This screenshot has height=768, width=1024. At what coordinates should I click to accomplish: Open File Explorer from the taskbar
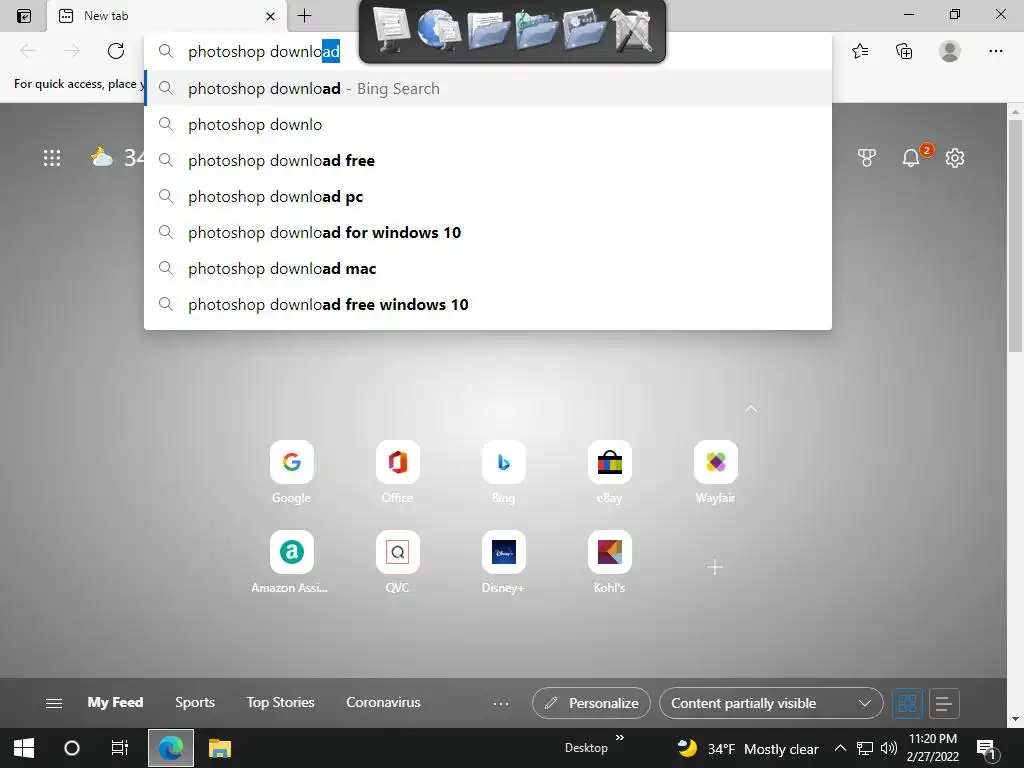[x=220, y=748]
